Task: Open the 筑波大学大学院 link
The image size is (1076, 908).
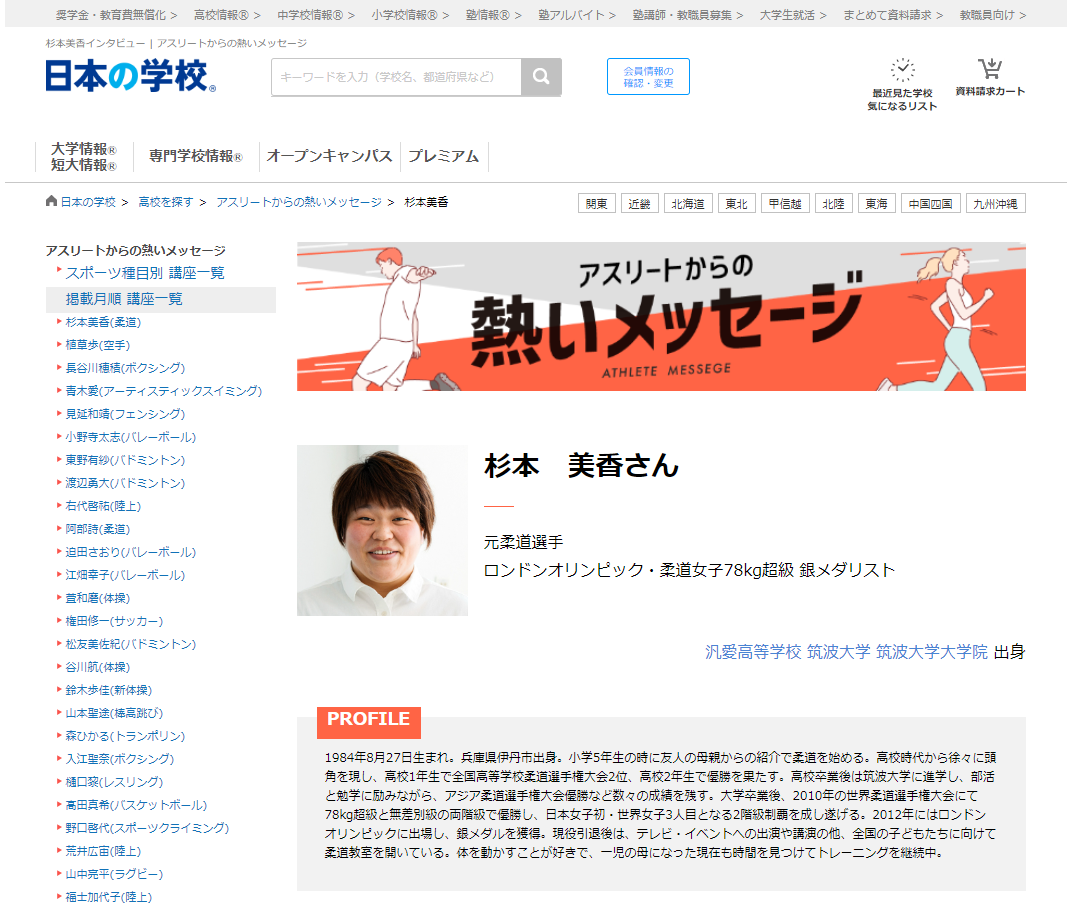Action: click(x=931, y=652)
